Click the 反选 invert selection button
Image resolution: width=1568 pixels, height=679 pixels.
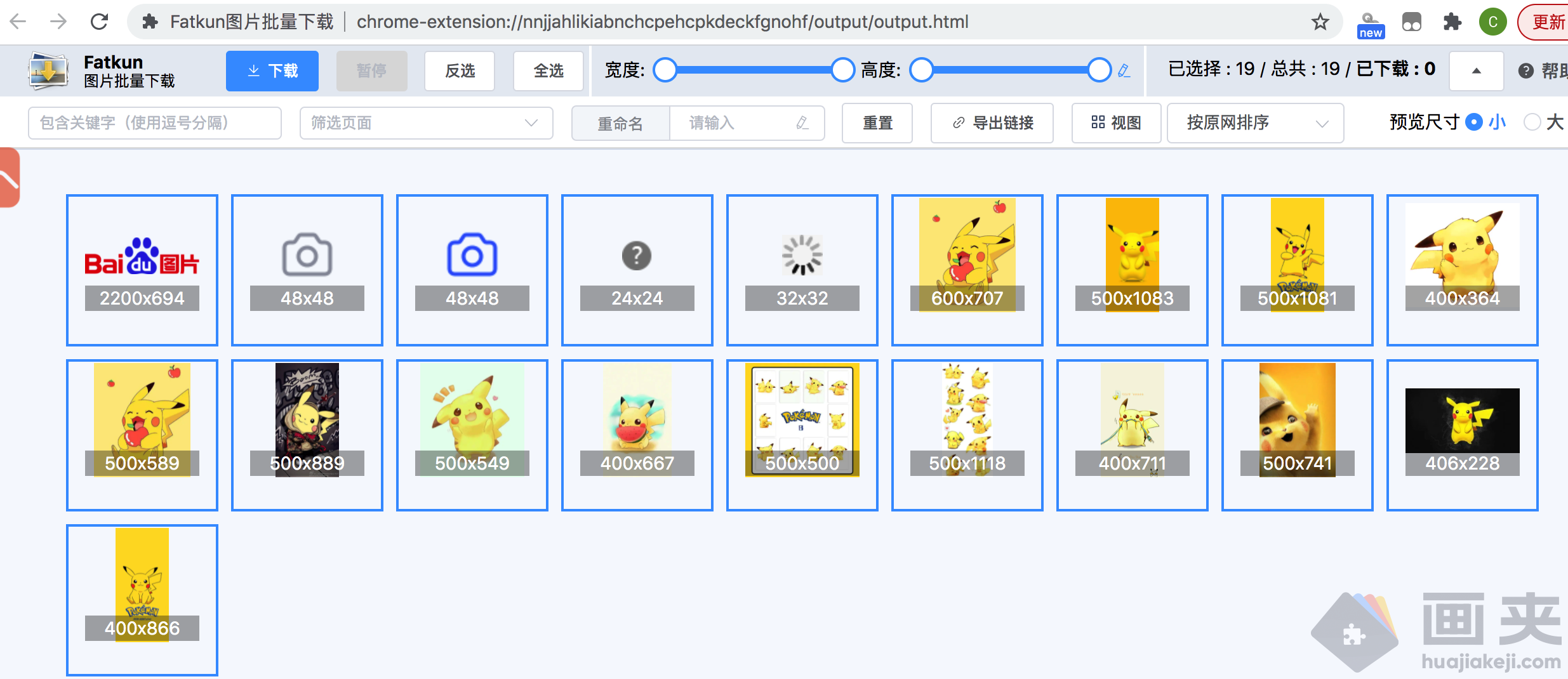coord(459,71)
